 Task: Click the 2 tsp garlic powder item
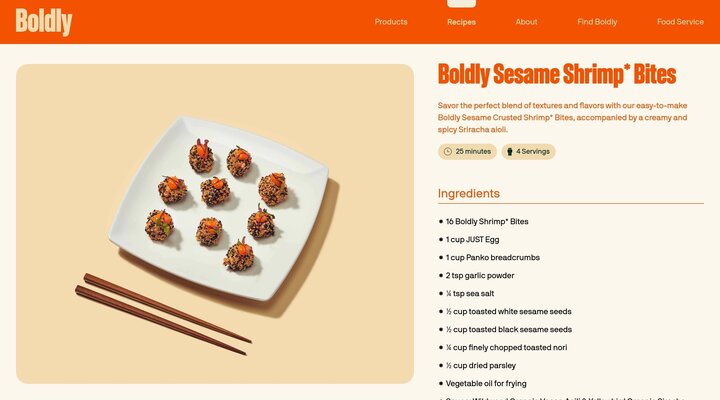point(479,275)
